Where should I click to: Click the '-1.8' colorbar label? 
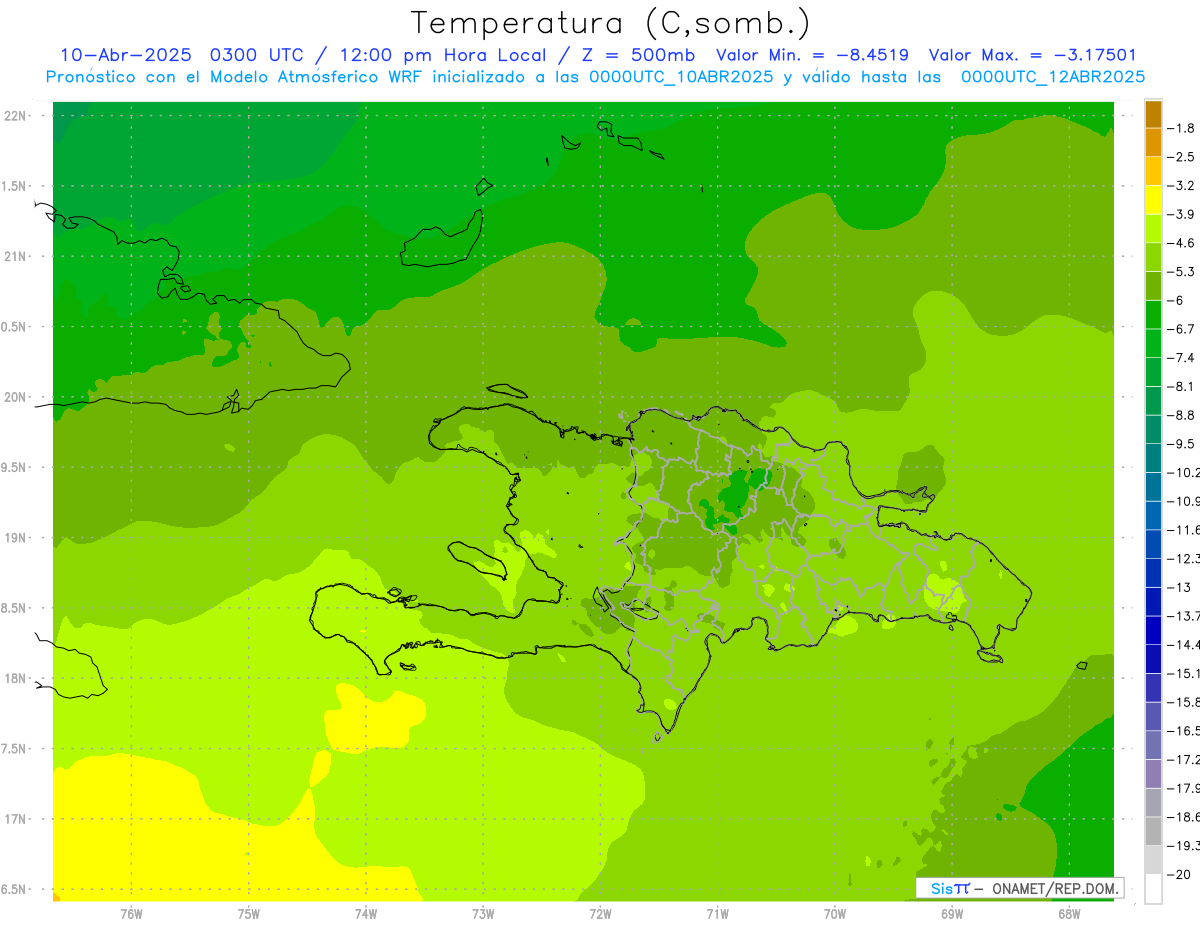coord(1181,128)
